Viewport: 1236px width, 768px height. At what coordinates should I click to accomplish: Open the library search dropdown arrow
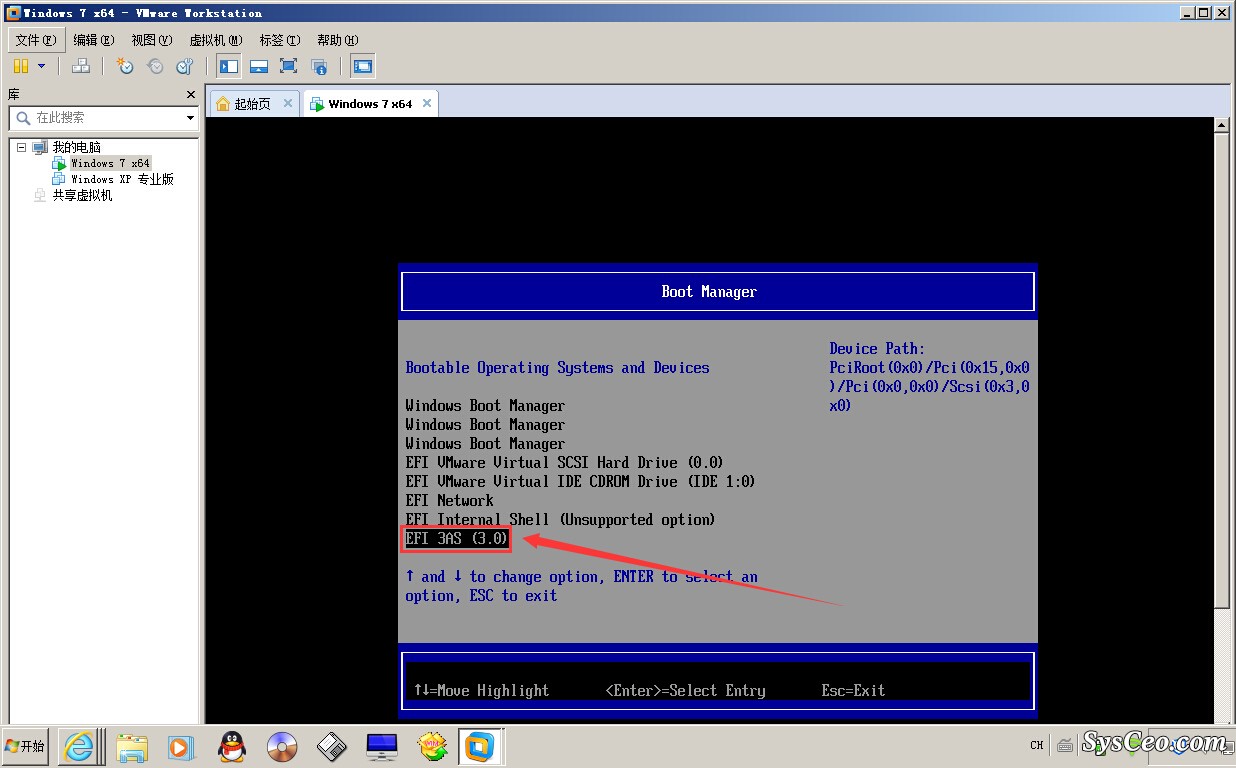coord(190,118)
